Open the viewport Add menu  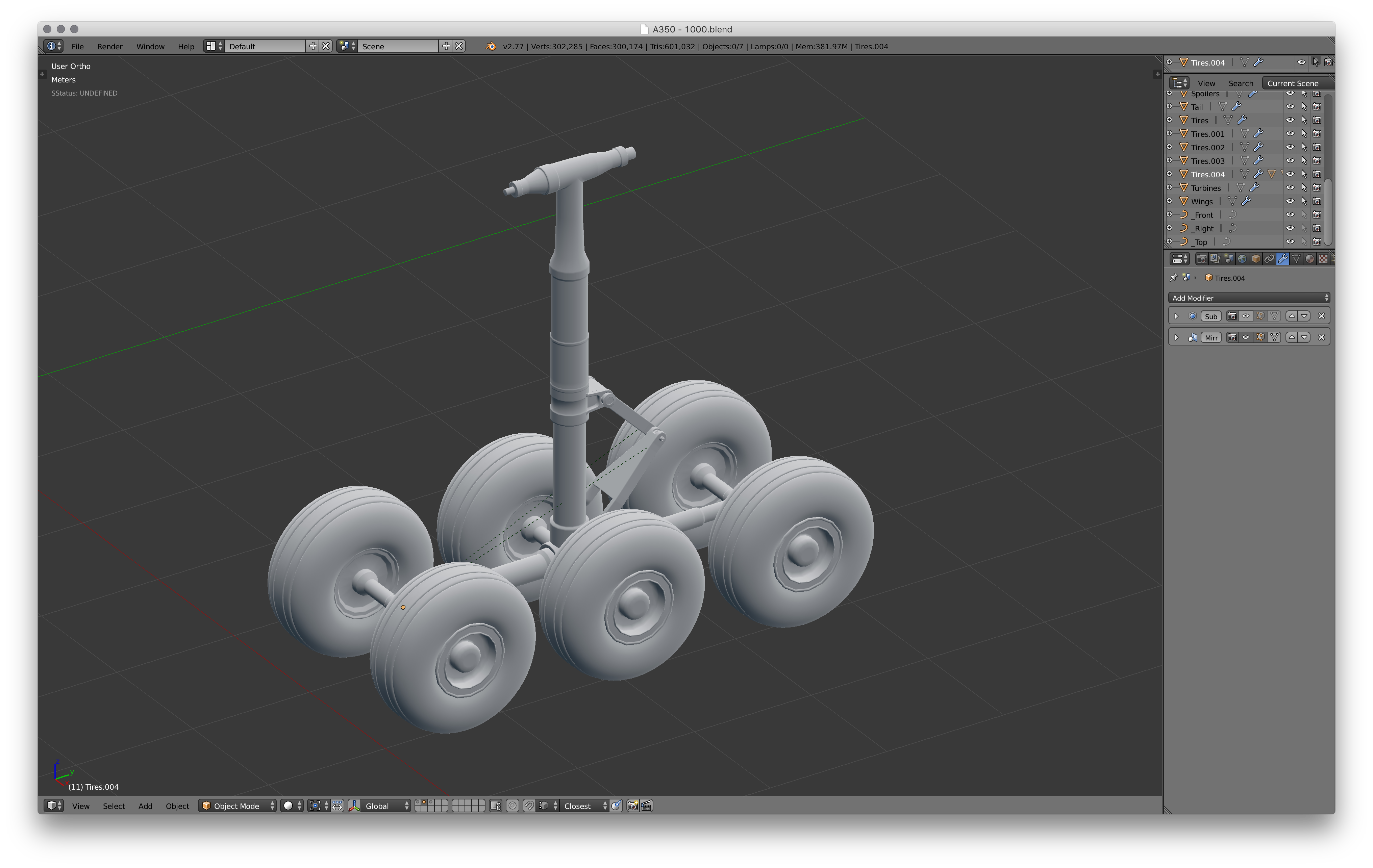click(x=145, y=805)
